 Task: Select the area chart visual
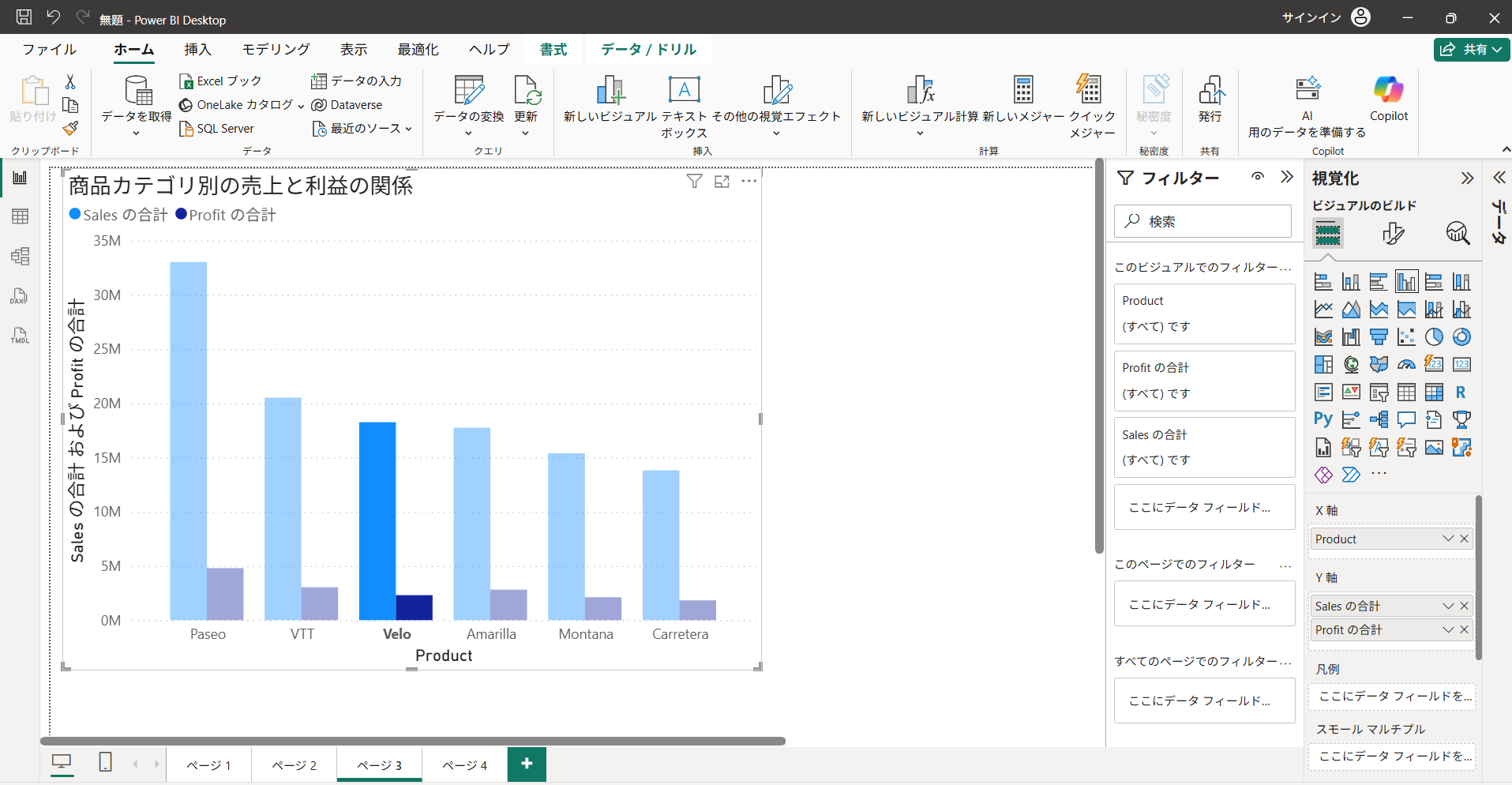tap(1351, 310)
